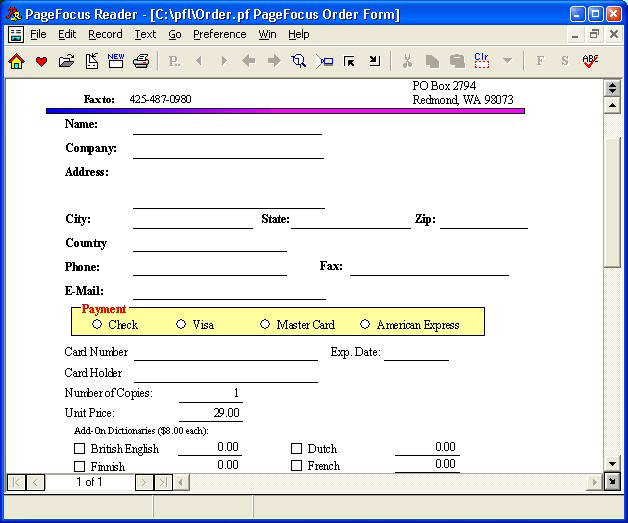Viewport: 628px width, 523px height.
Task: Click the horizontal scrollbar left arrow
Action: (x=181, y=482)
